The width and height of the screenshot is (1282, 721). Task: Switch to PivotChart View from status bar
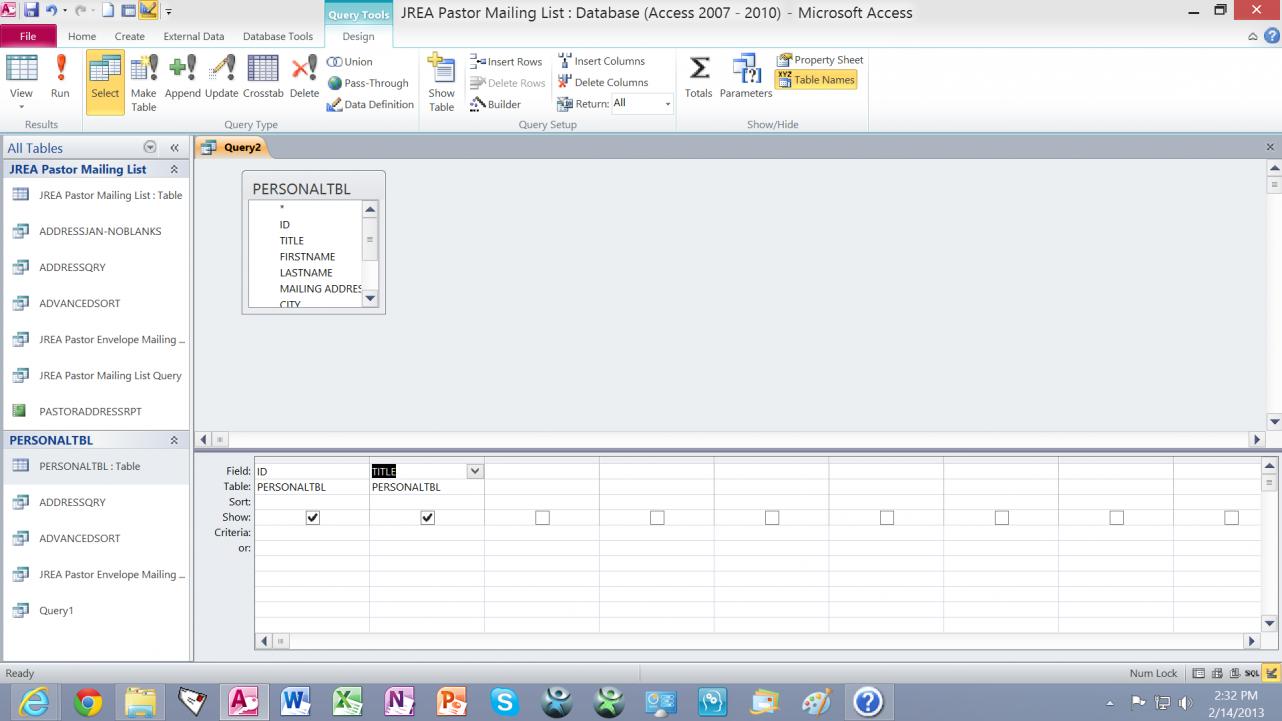[x=1235, y=673]
